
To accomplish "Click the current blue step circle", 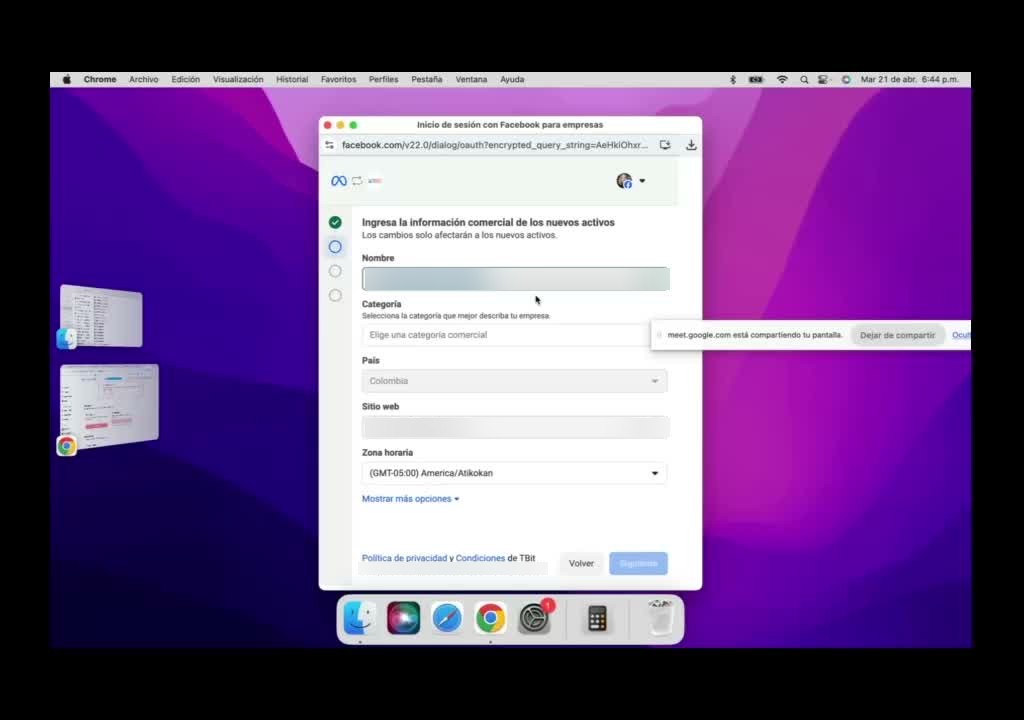I will pos(335,246).
